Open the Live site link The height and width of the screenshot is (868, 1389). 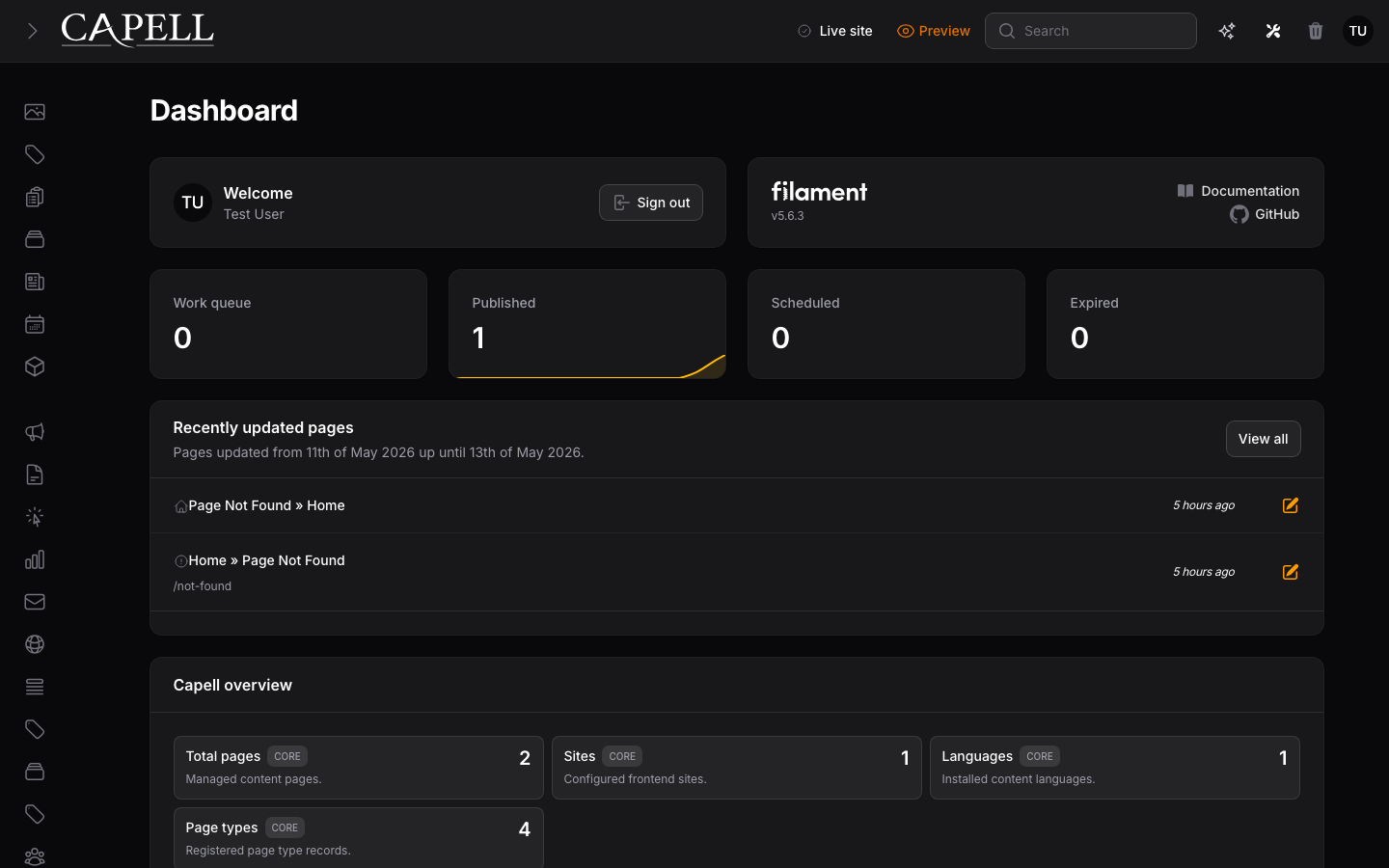coord(835,31)
